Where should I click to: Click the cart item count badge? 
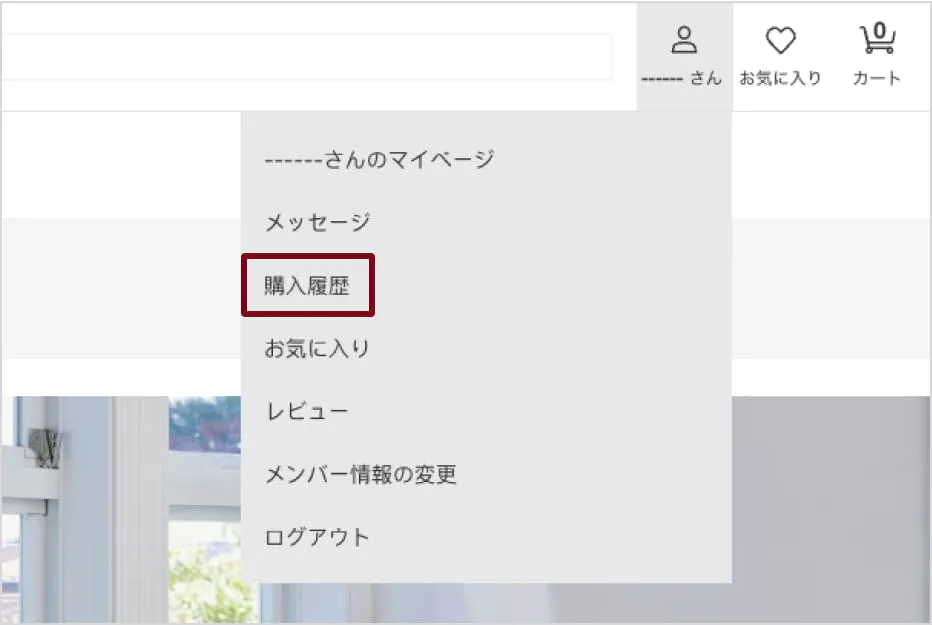[x=879, y=30]
